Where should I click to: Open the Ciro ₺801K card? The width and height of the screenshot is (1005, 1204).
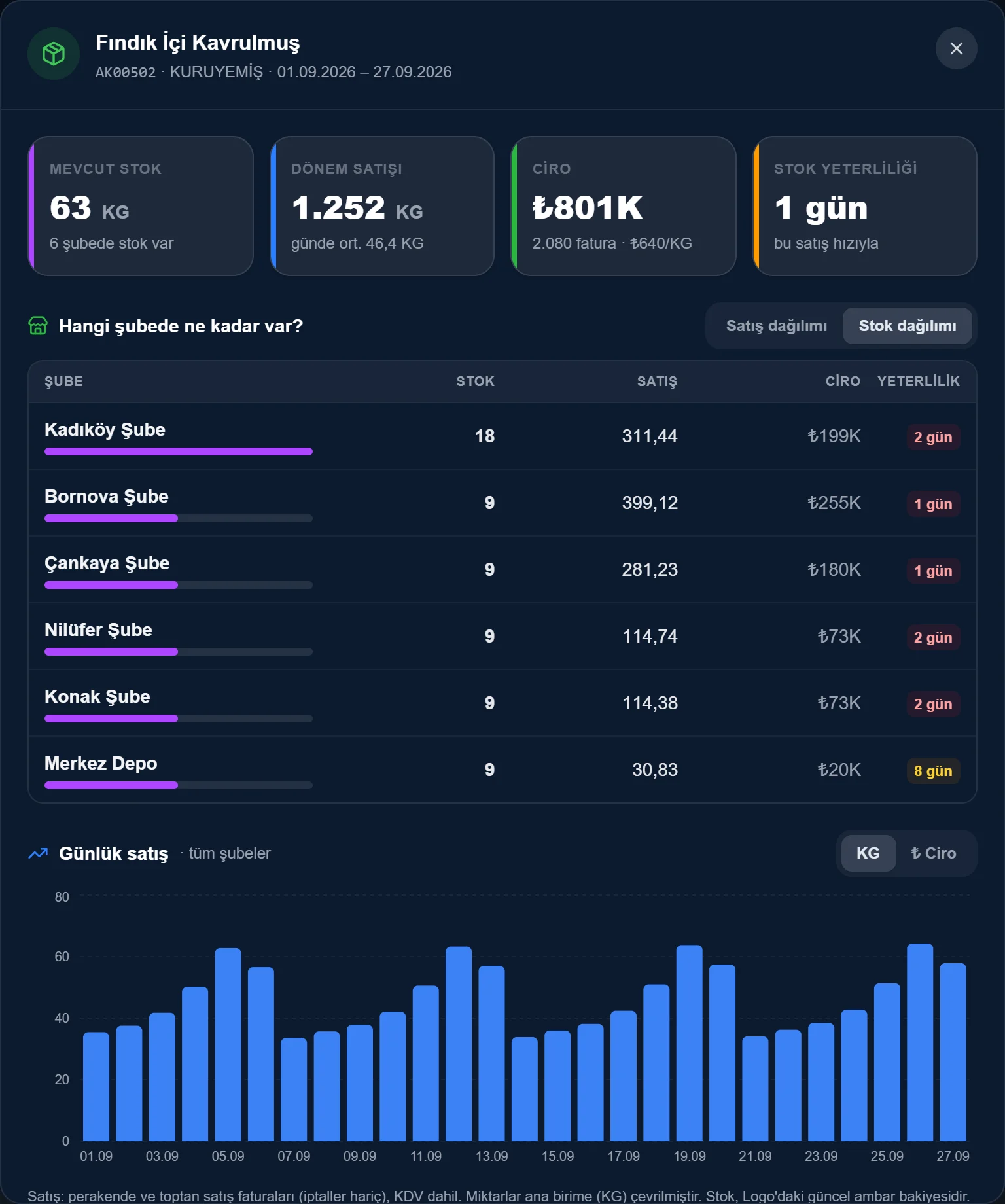(624, 206)
